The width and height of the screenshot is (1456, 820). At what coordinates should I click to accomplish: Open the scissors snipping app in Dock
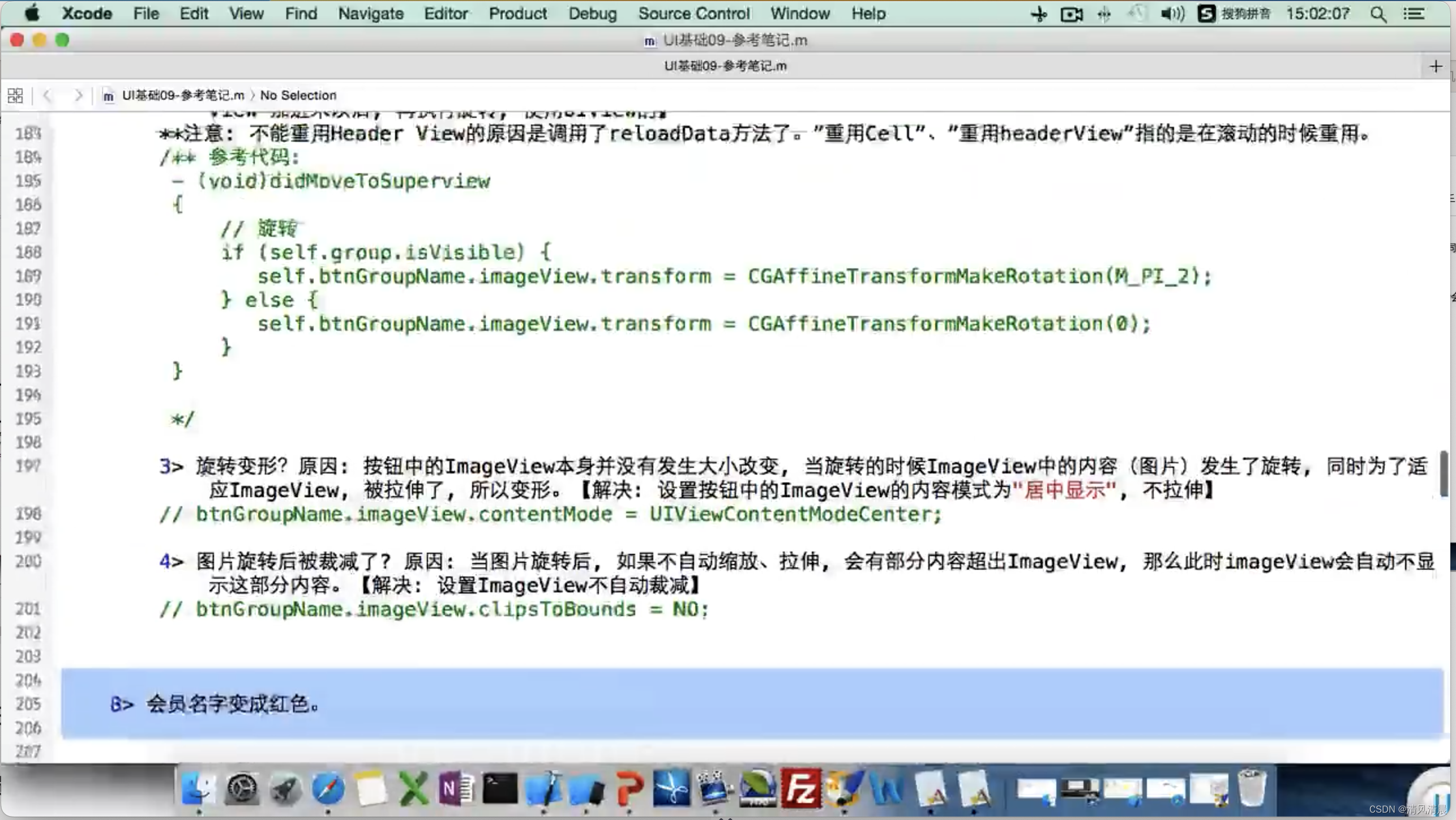point(671,788)
